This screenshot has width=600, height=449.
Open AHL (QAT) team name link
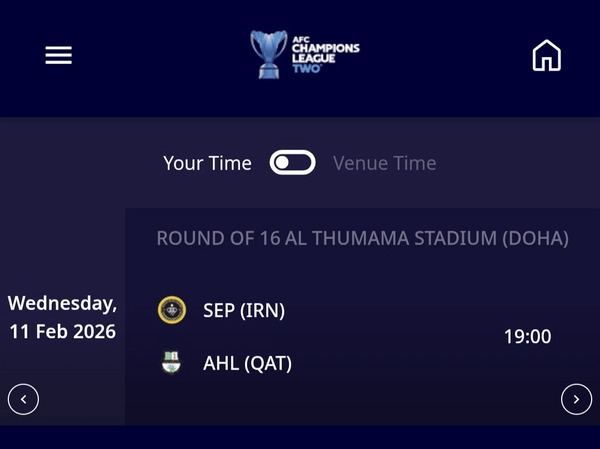[247, 363]
